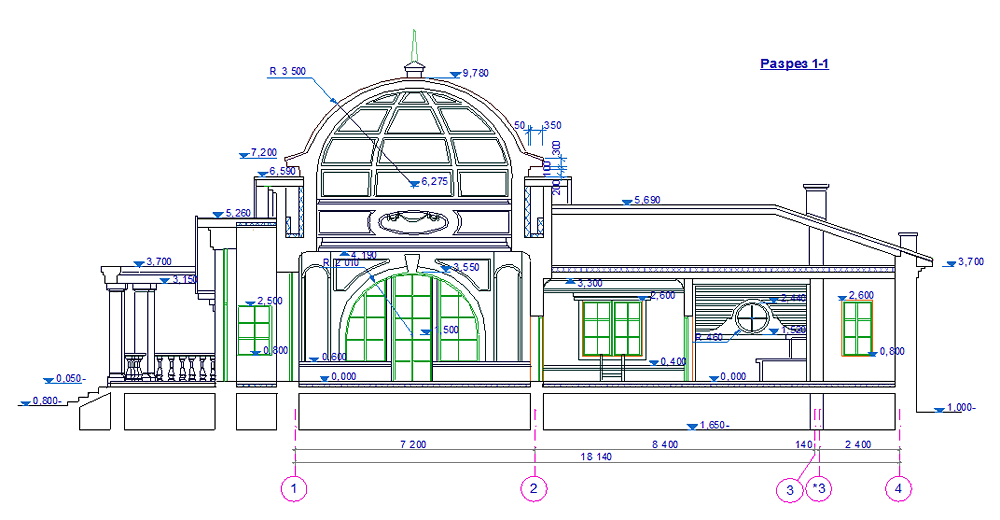The height and width of the screenshot is (520, 1000).
Task: Click the "Разрез 1-1" section title
Action: tap(794, 64)
